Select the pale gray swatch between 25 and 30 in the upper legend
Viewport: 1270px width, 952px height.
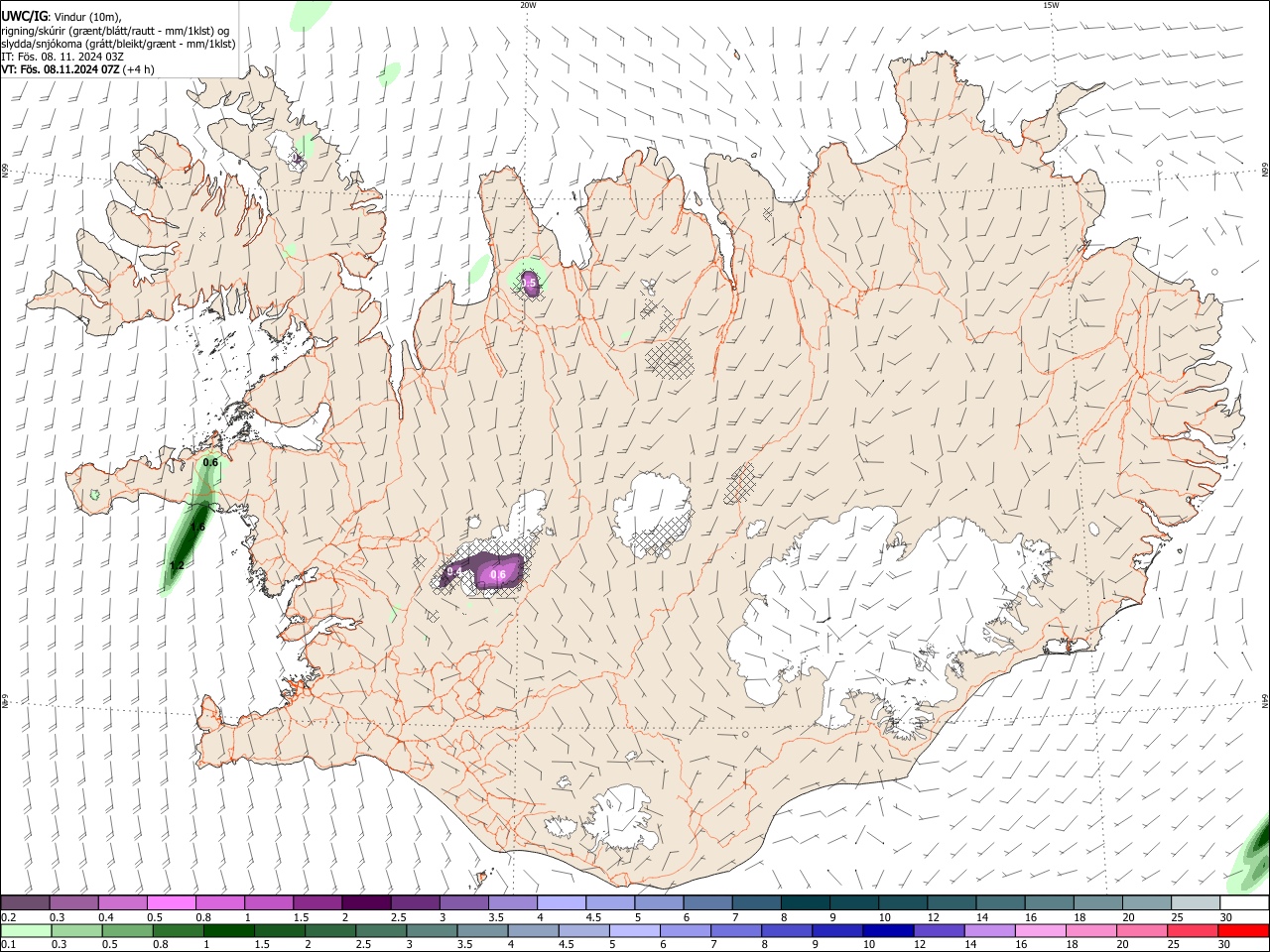click(1195, 903)
